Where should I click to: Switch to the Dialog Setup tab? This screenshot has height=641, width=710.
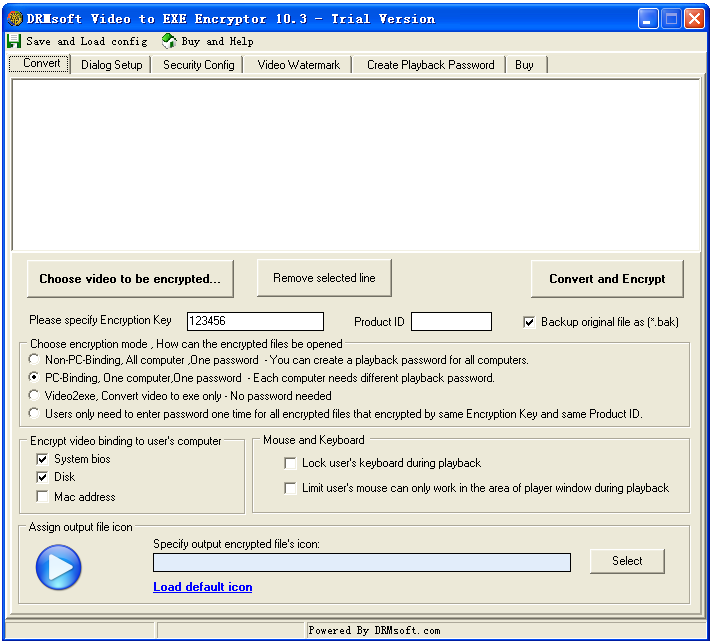(111, 65)
